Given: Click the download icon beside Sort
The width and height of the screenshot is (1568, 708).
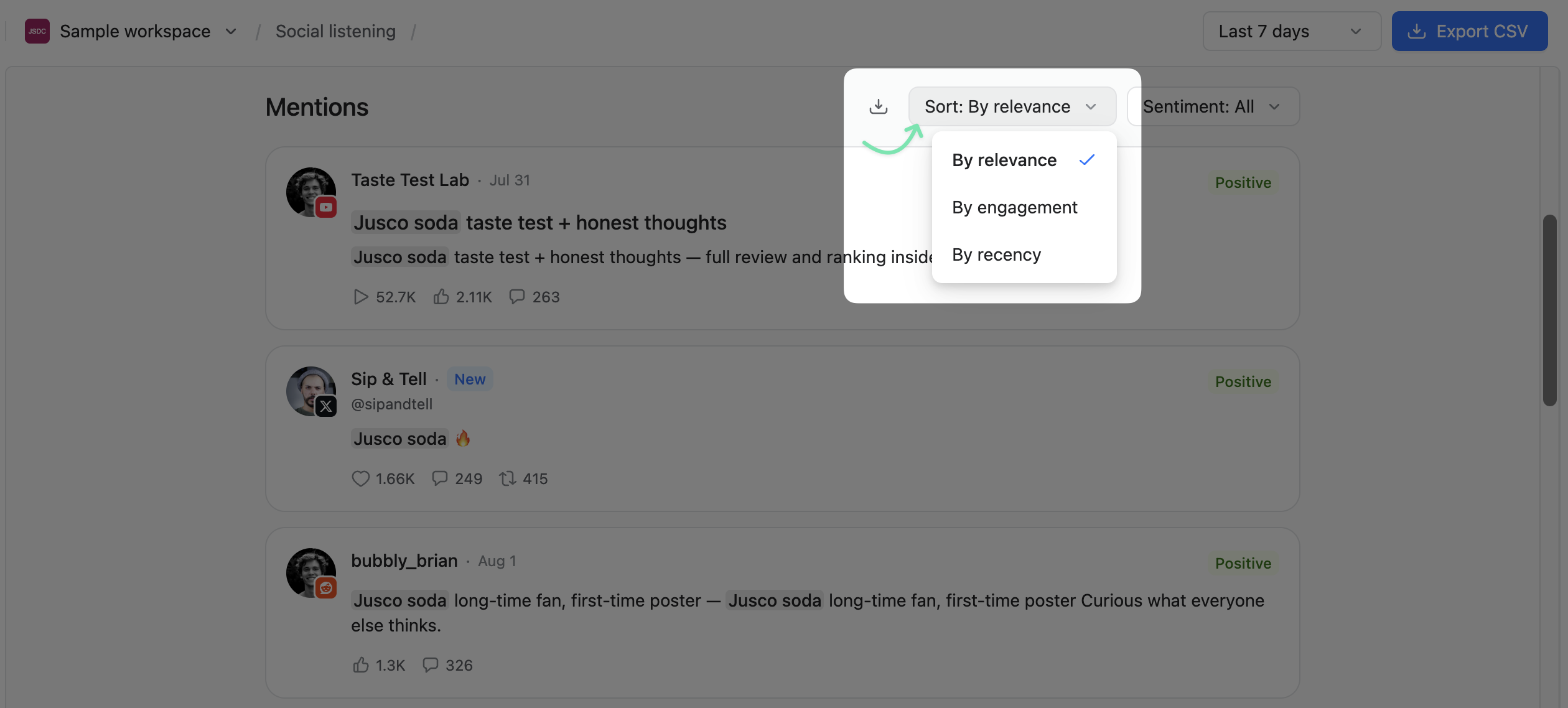Looking at the screenshot, I should tap(878, 106).
